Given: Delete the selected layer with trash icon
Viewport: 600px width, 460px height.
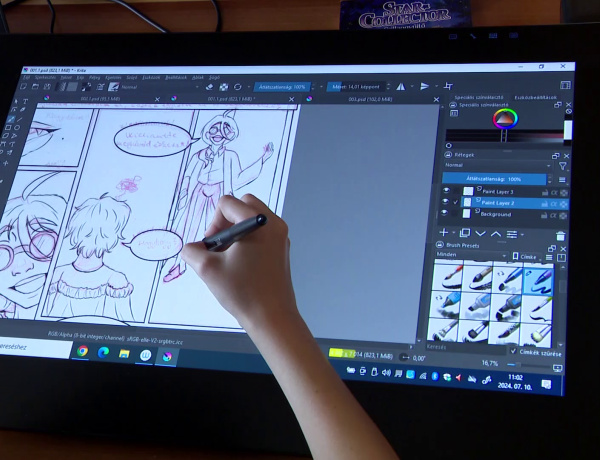Looking at the screenshot, I should pyautogui.click(x=561, y=235).
